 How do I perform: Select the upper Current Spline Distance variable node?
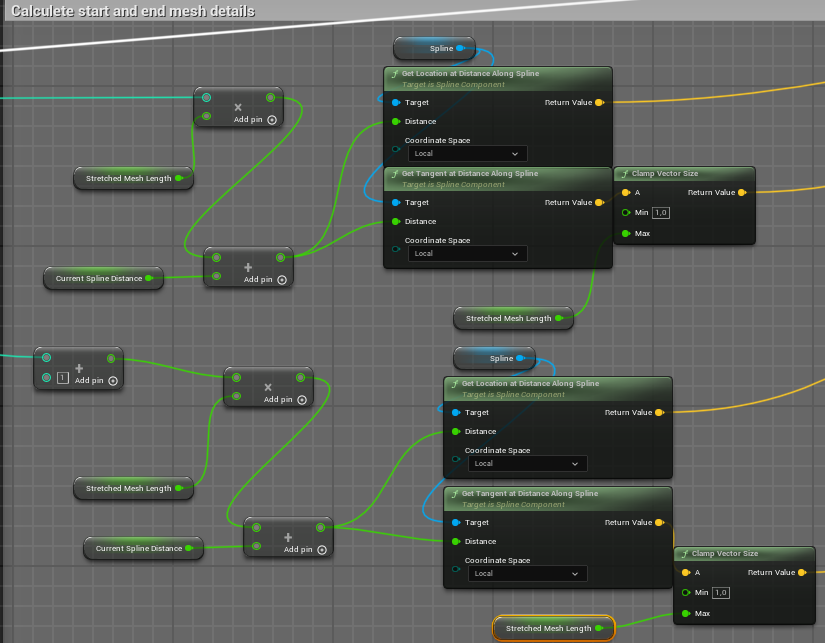(x=104, y=278)
